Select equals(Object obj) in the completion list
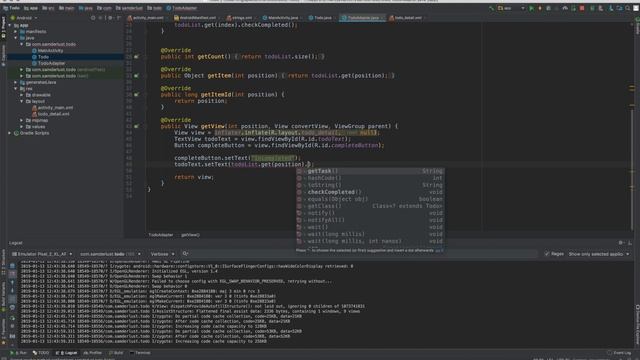This screenshot has height=360, width=640. click(370, 199)
